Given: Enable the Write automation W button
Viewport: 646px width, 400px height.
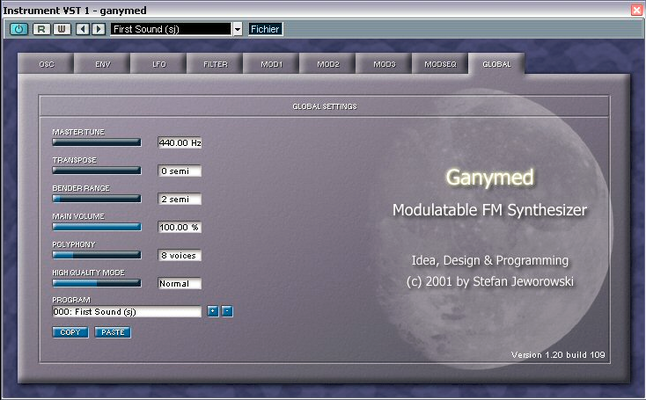Looking at the screenshot, I should (62, 29).
